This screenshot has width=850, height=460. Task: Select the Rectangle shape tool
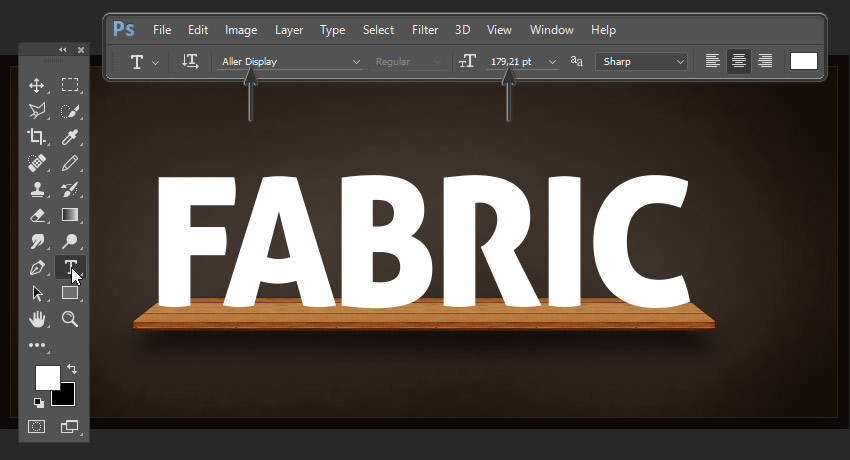coord(69,293)
